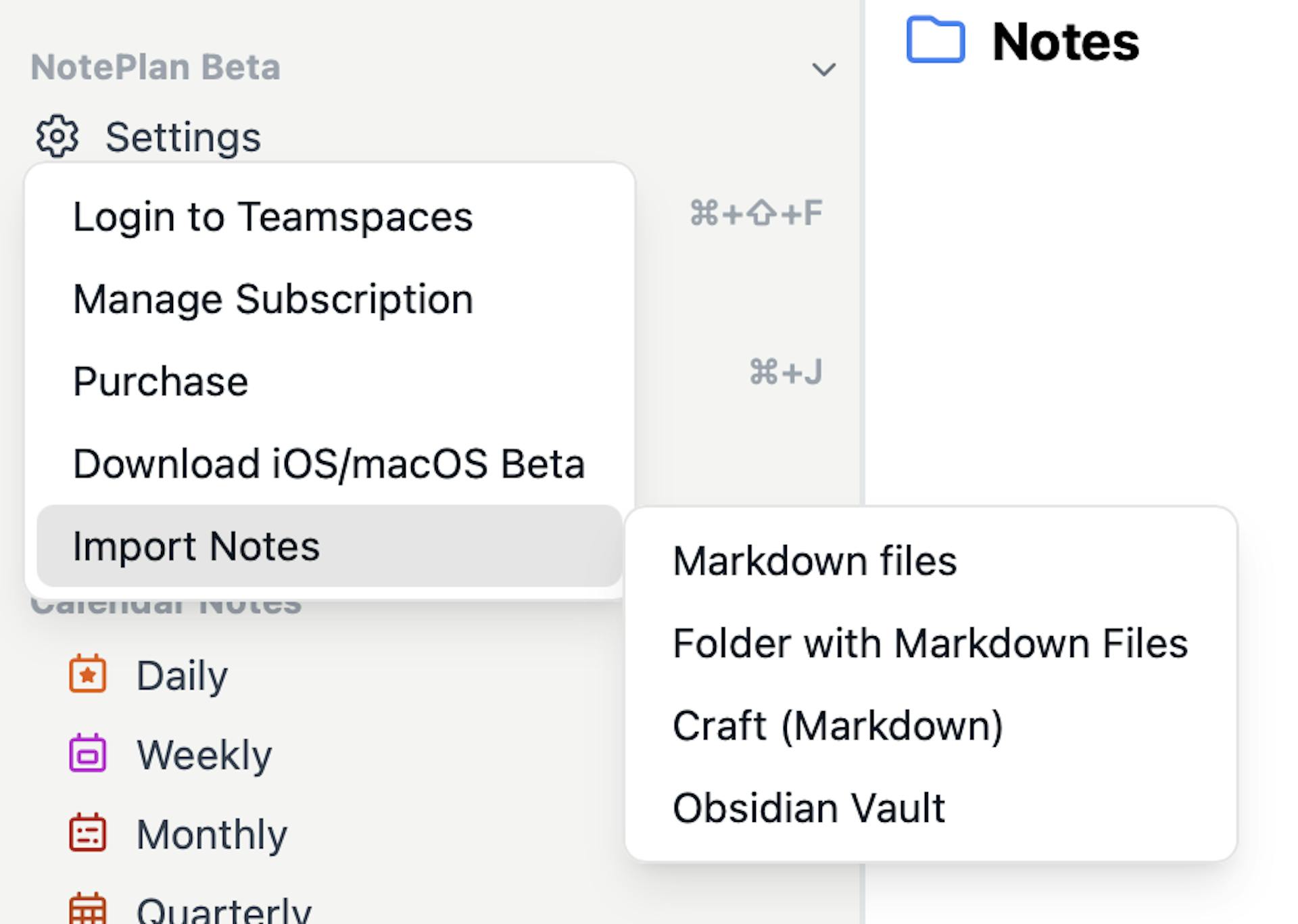Screen dimensions: 1298x924
Task: Click the purple Weekly calendar icon
Action: (88, 753)
